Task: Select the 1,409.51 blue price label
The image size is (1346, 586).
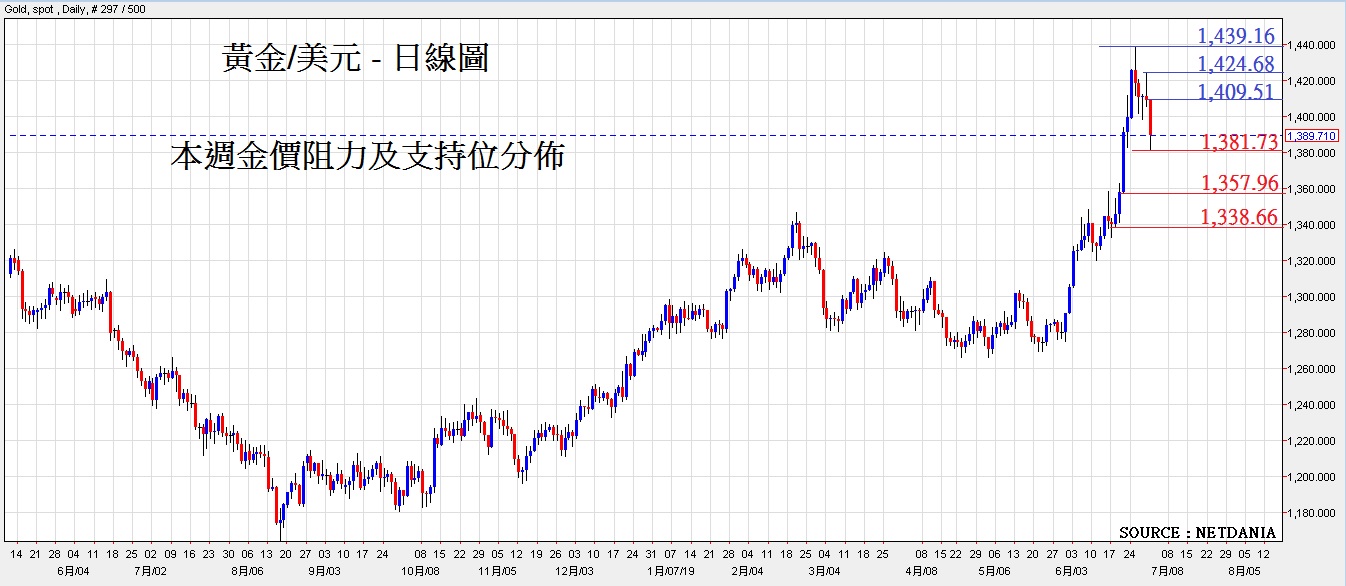Action: pos(1236,92)
